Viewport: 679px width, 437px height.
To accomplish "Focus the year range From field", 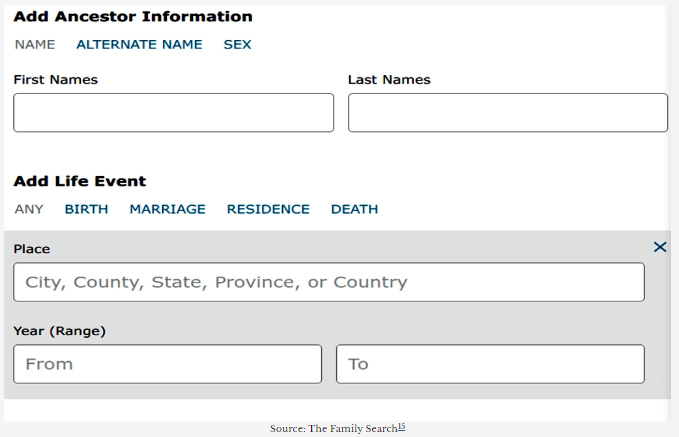I will pyautogui.click(x=167, y=364).
